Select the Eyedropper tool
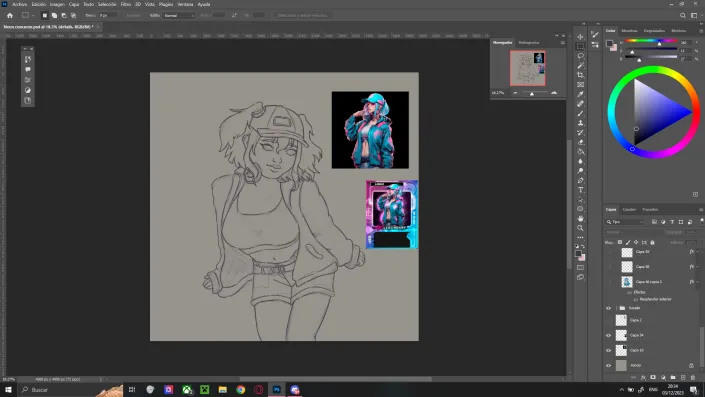This screenshot has width=705, height=397. [580, 94]
